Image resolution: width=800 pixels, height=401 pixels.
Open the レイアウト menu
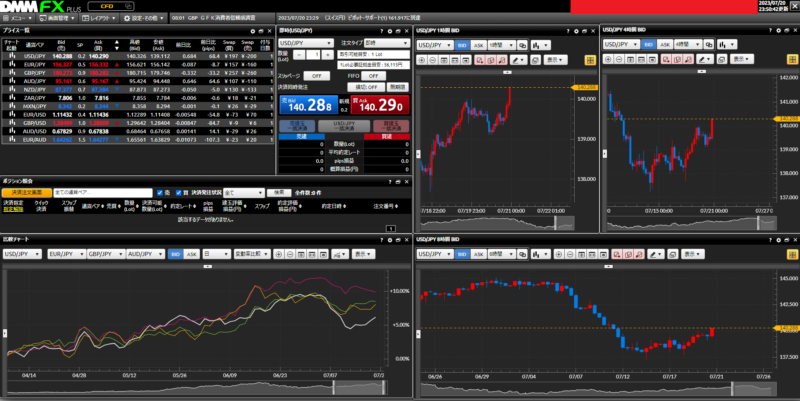(98, 18)
